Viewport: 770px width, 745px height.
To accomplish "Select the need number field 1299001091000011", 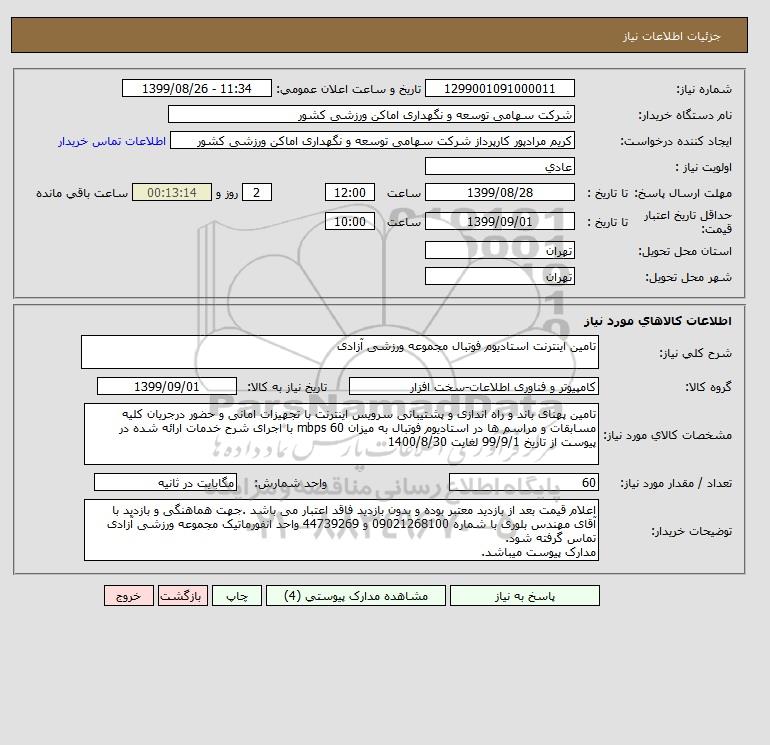I will pyautogui.click(x=499, y=88).
